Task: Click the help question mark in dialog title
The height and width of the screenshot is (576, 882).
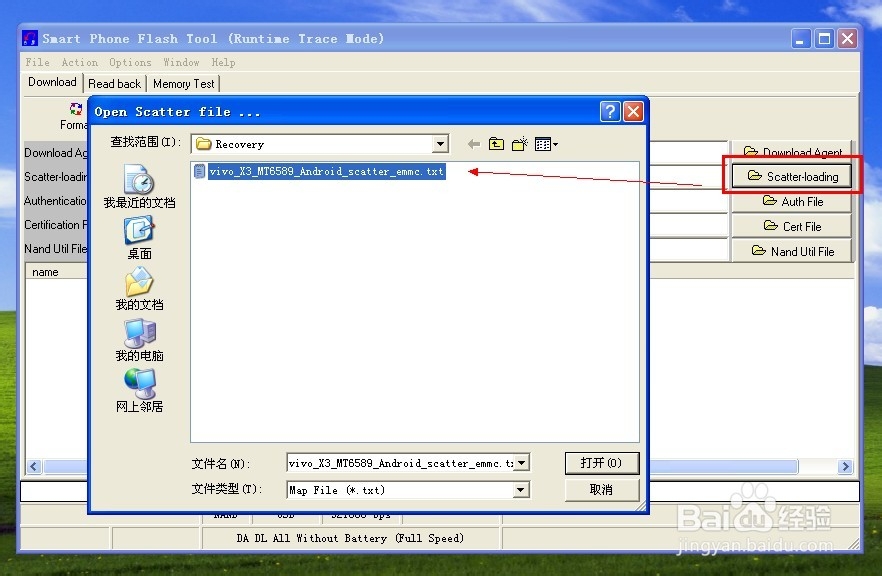Action: click(x=610, y=112)
